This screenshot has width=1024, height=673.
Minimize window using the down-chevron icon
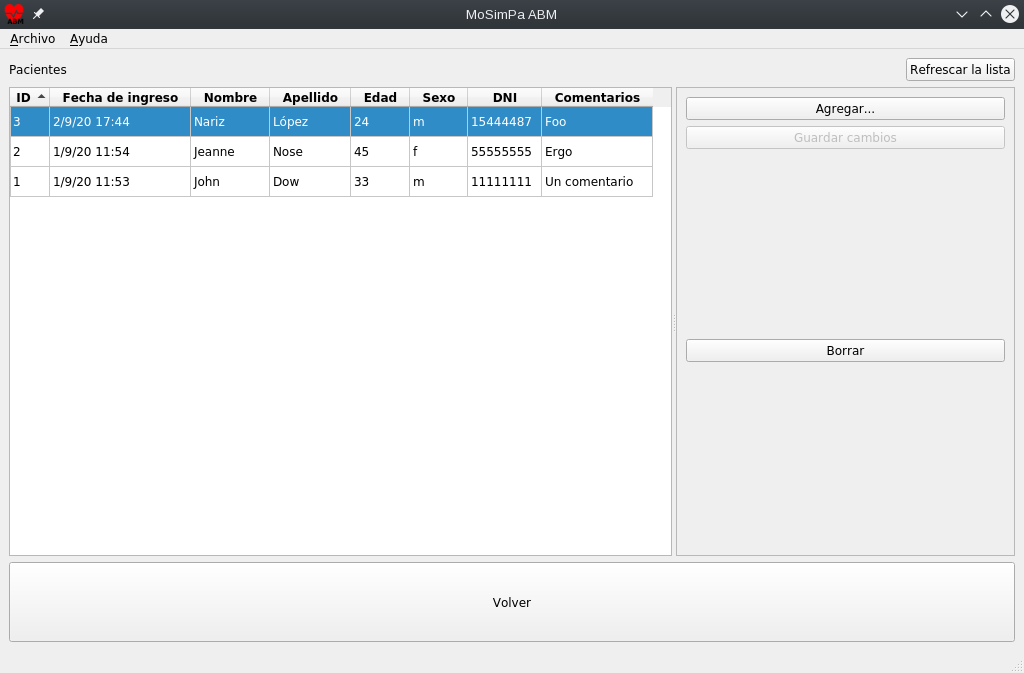click(x=962, y=14)
